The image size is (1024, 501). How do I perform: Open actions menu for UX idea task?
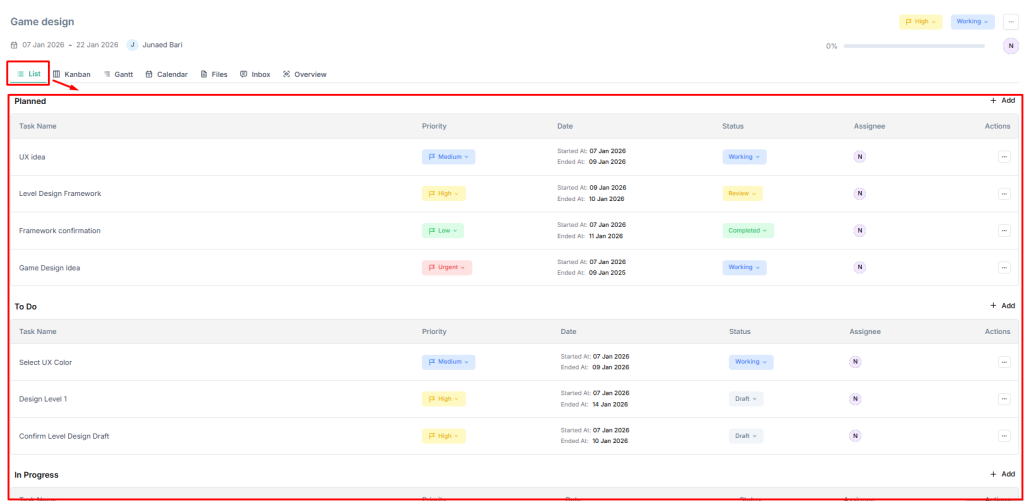(1003, 157)
